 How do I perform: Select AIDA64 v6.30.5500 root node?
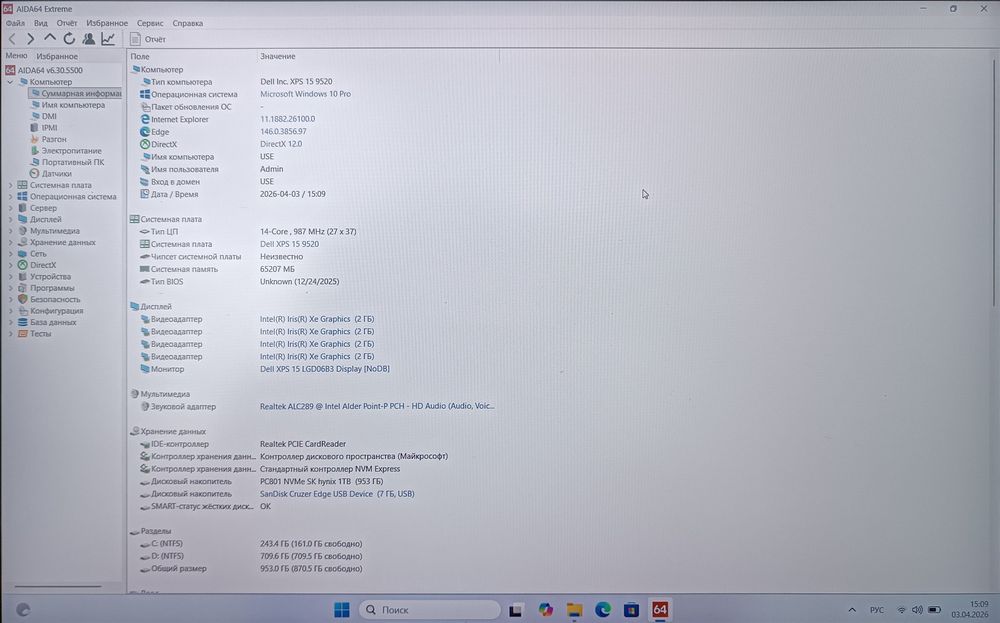tap(44, 70)
